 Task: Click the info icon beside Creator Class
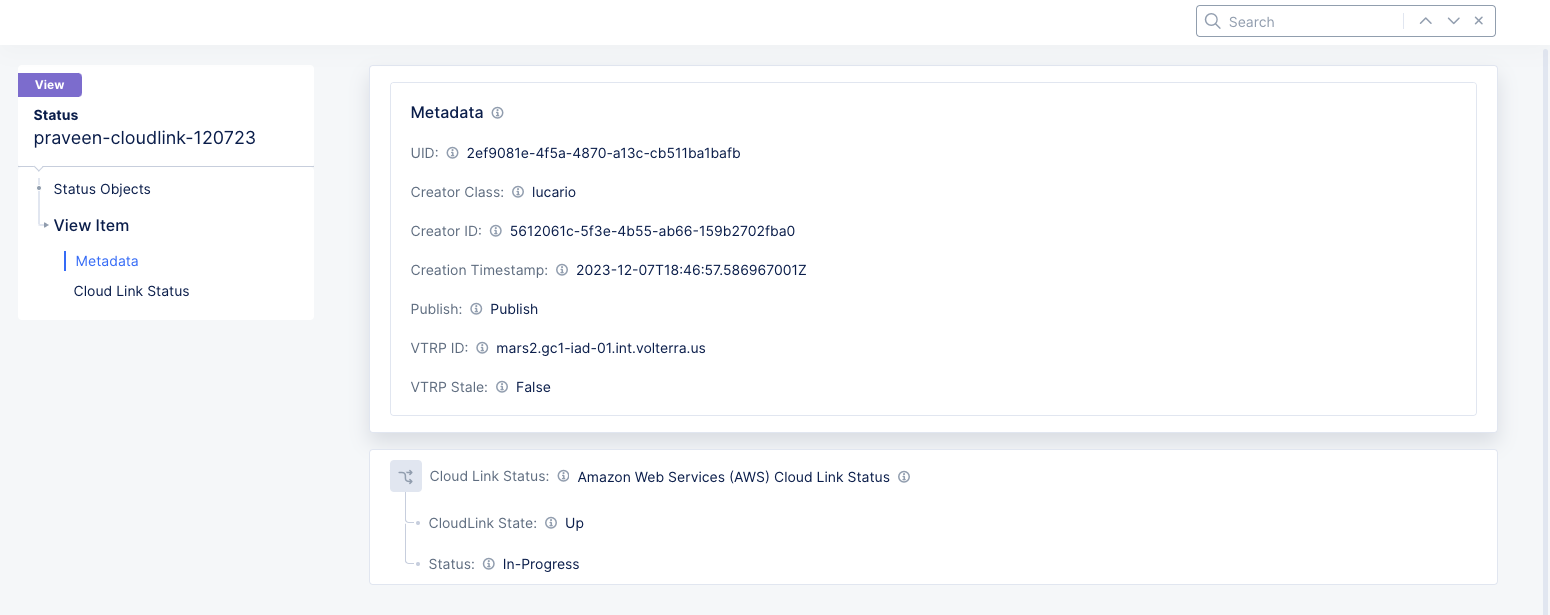point(518,192)
